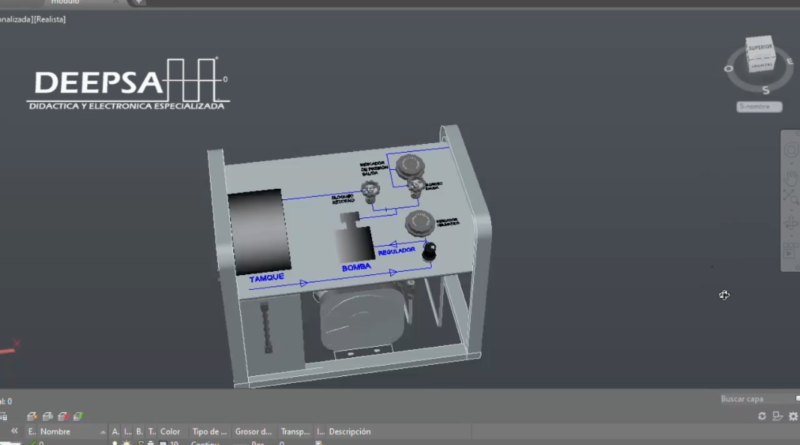Image resolution: width=800 pixels, height=445 pixels.
Task: Open the steering wheel in navigation bar
Action: 789,150
